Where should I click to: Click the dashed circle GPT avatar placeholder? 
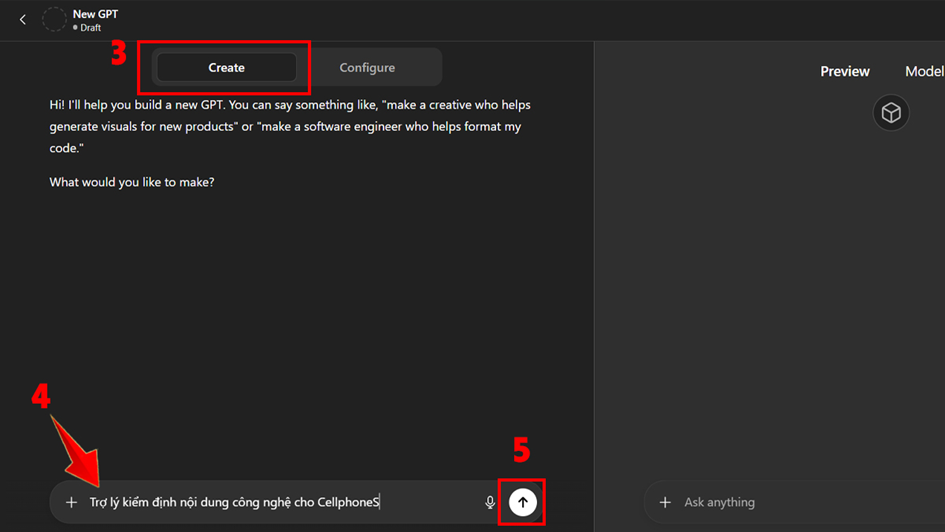(54, 20)
